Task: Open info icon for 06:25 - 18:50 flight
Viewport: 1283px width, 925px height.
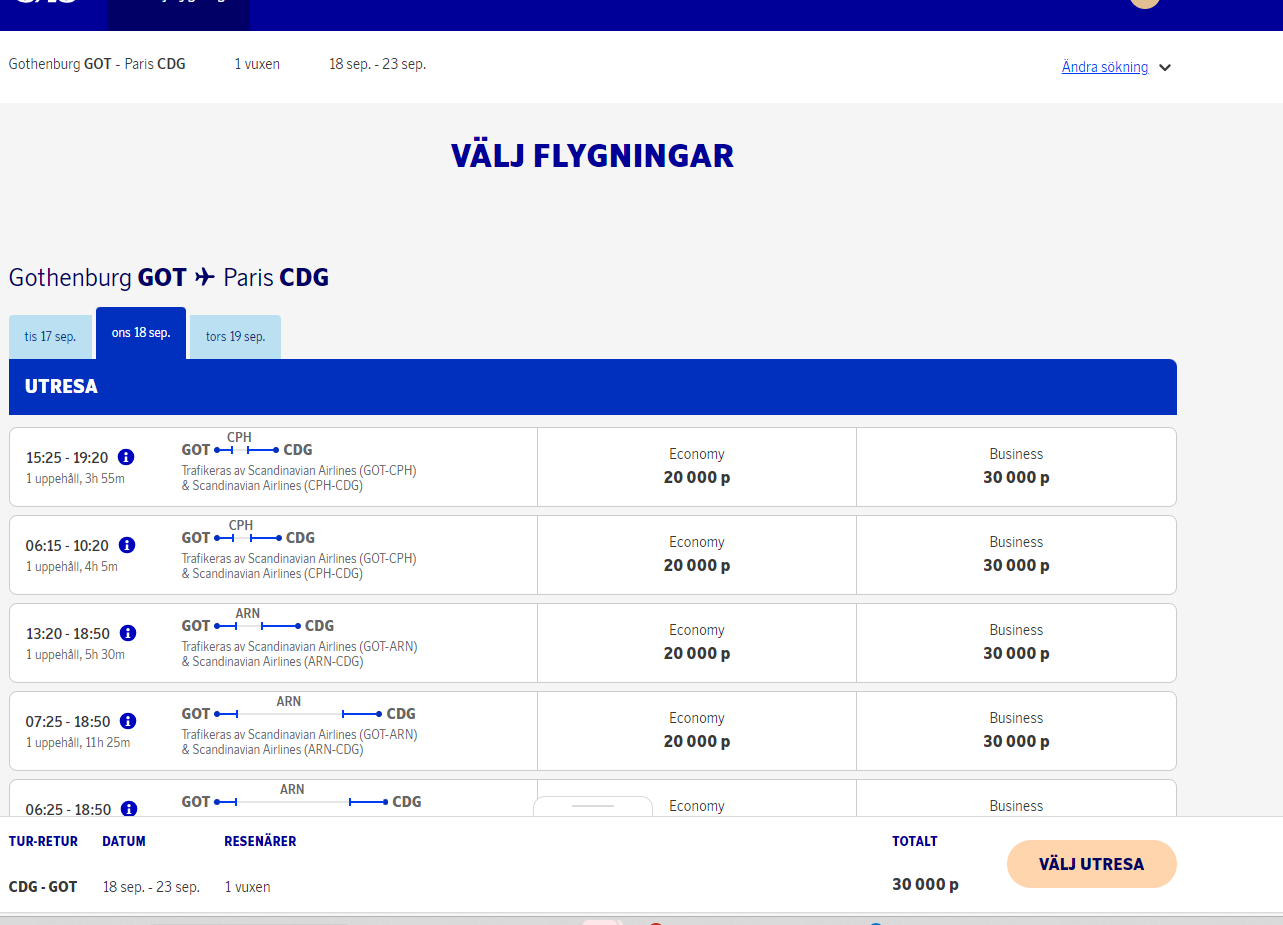Action: click(x=127, y=808)
